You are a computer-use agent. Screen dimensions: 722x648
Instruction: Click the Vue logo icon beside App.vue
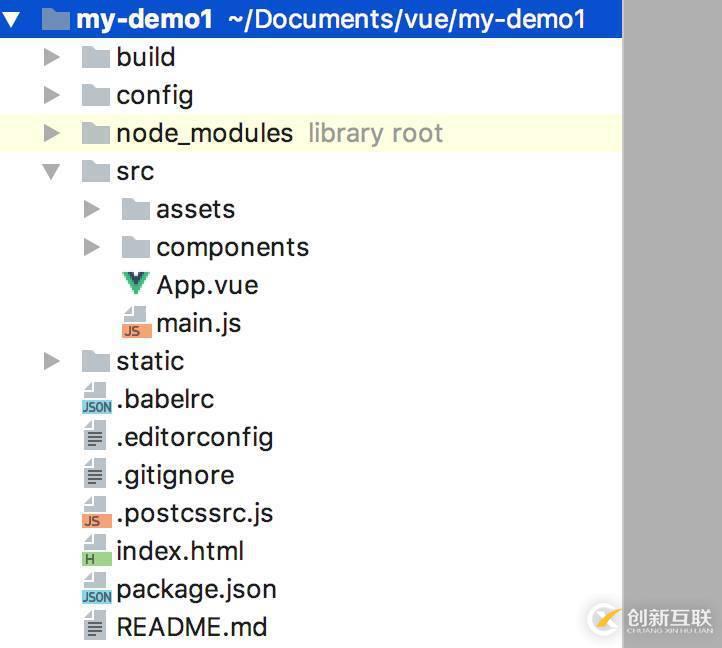click(x=136, y=284)
